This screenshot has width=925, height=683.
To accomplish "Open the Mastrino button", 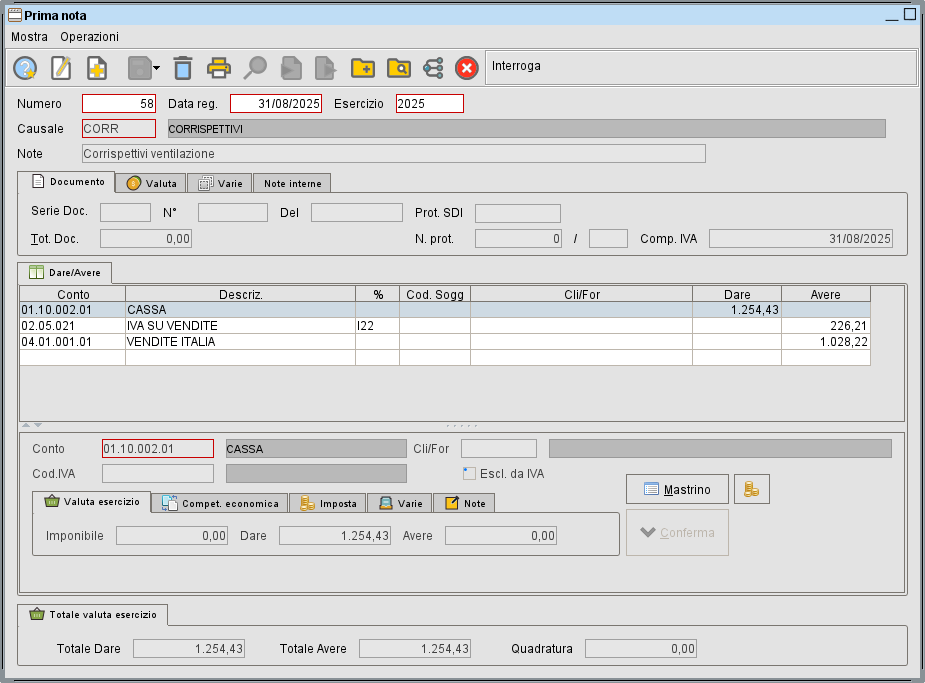I will [677, 489].
